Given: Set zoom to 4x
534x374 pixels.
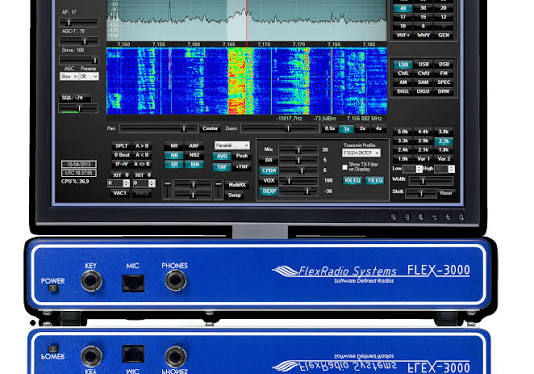Looking at the screenshot, I should (378, 129).
